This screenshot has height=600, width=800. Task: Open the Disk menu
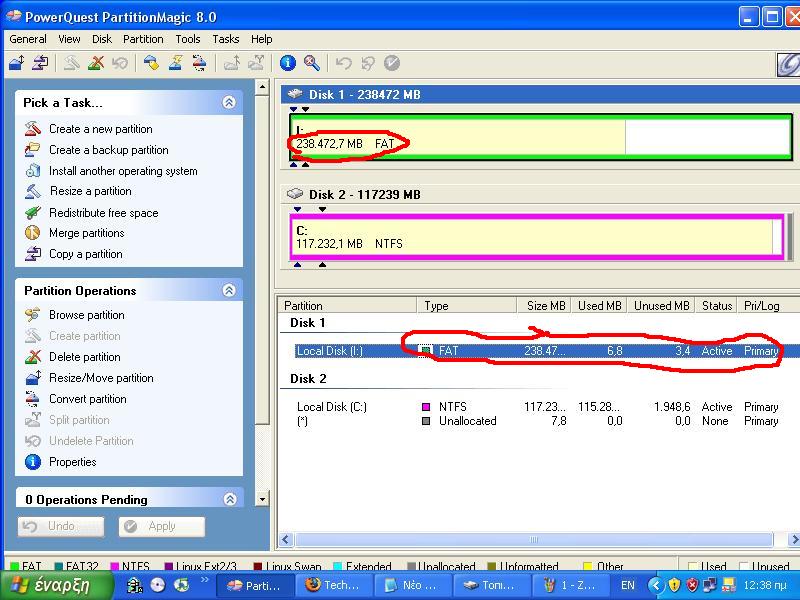point(102,39)
